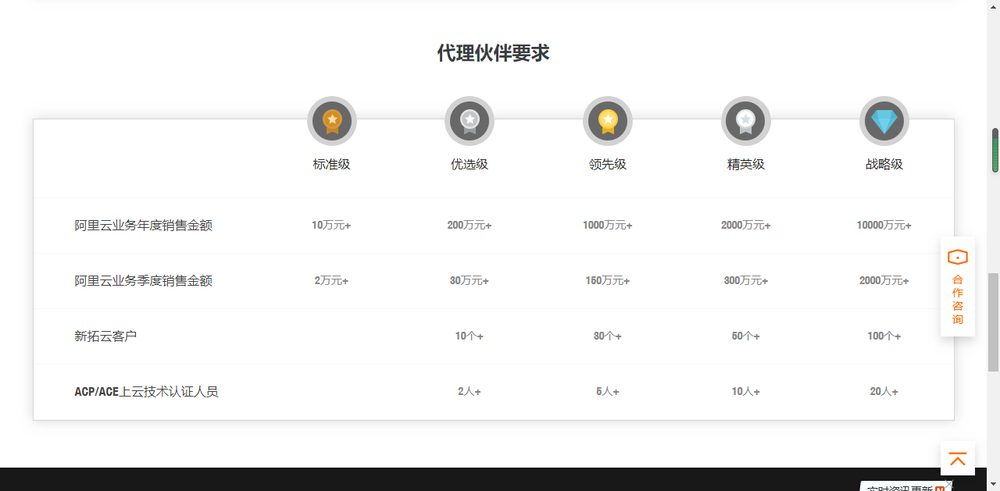Select the 优选级 column label
The width and height of the screenshot is (1000, 491).
coord(469,165)
